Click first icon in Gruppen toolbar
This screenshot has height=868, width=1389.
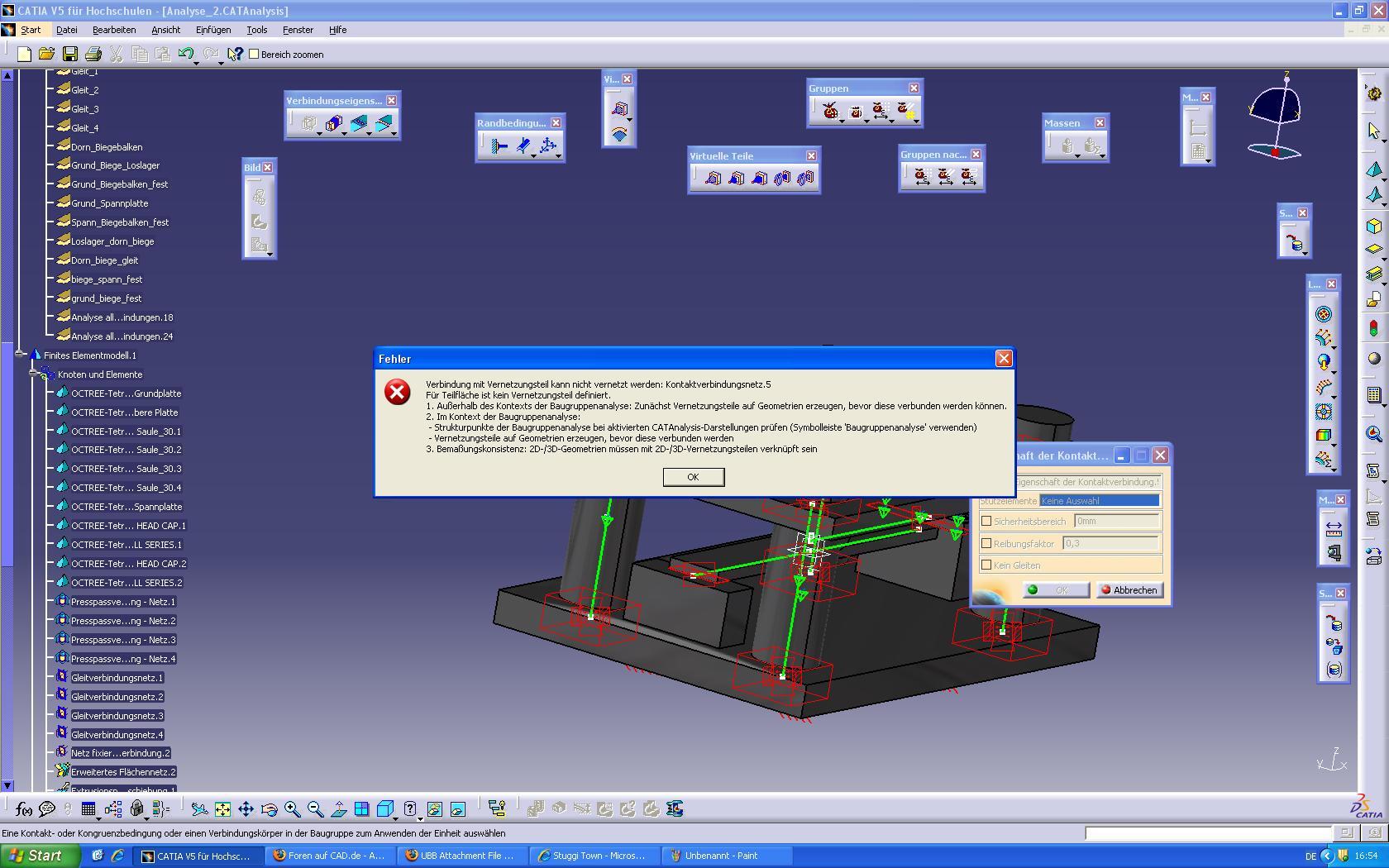click(831, 110)
